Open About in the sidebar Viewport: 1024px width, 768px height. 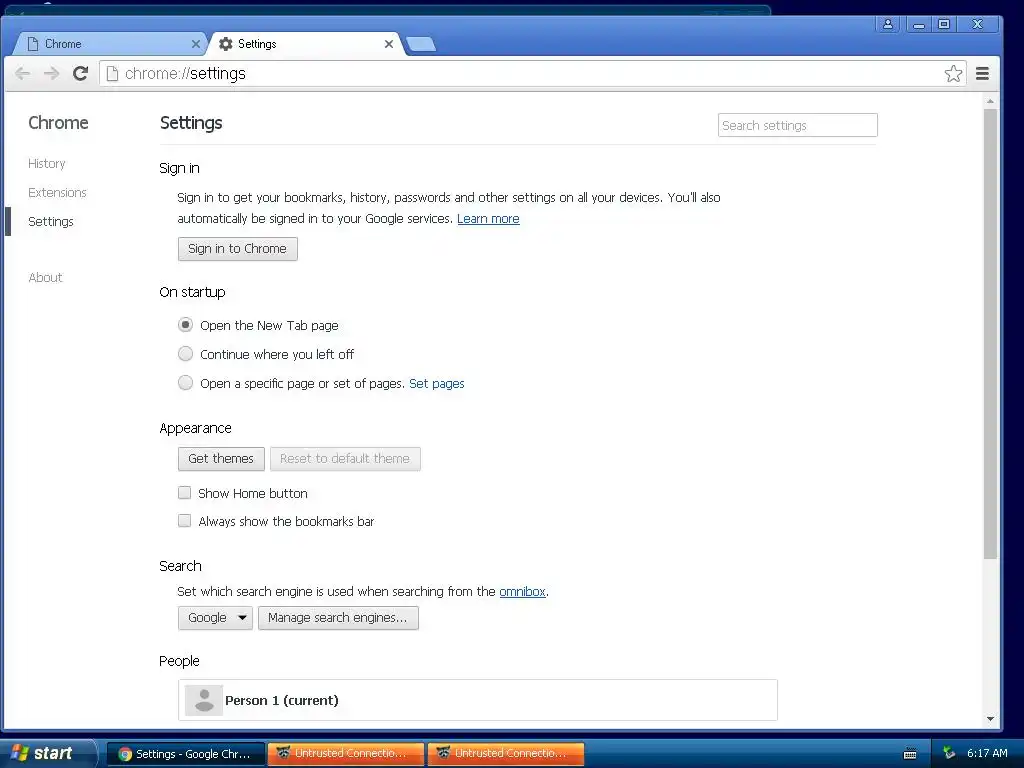[45, 278]
